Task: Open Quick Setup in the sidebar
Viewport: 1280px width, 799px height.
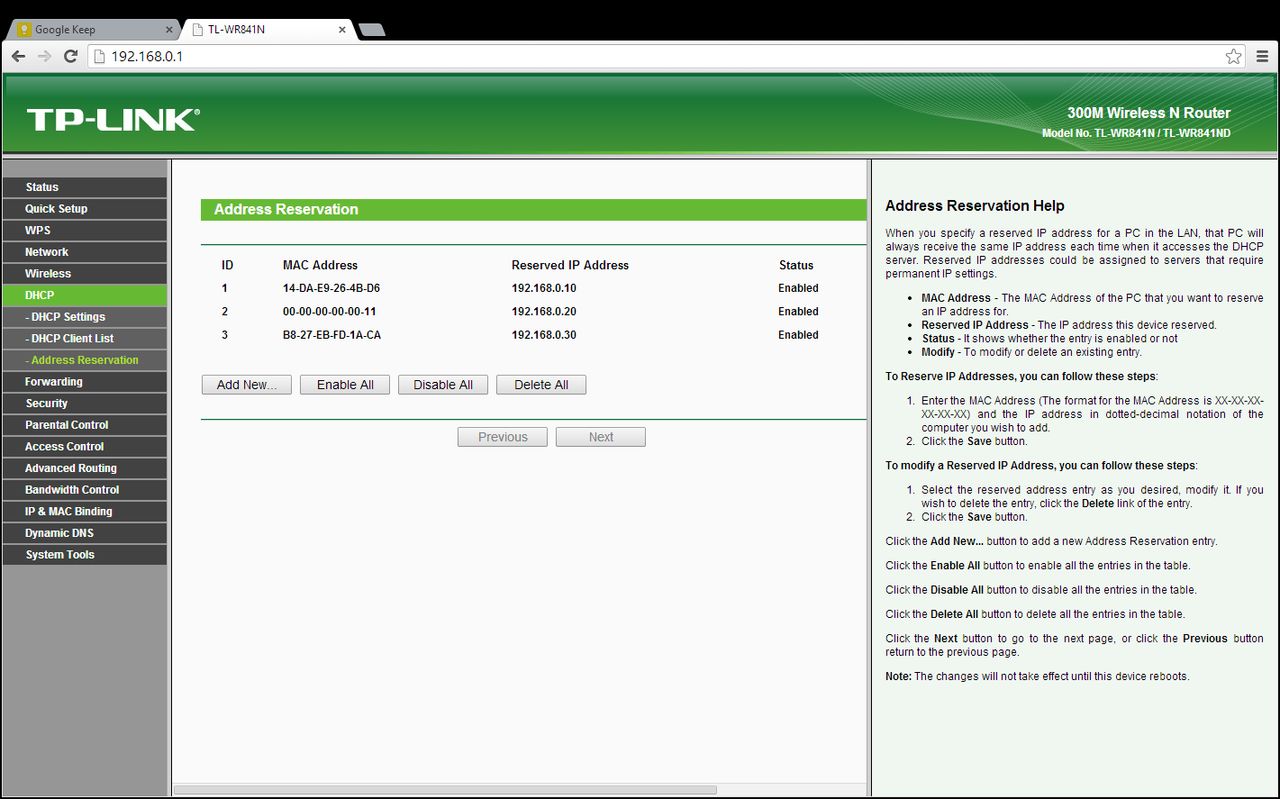Action: pyautogui.click(x=84, y=209)
